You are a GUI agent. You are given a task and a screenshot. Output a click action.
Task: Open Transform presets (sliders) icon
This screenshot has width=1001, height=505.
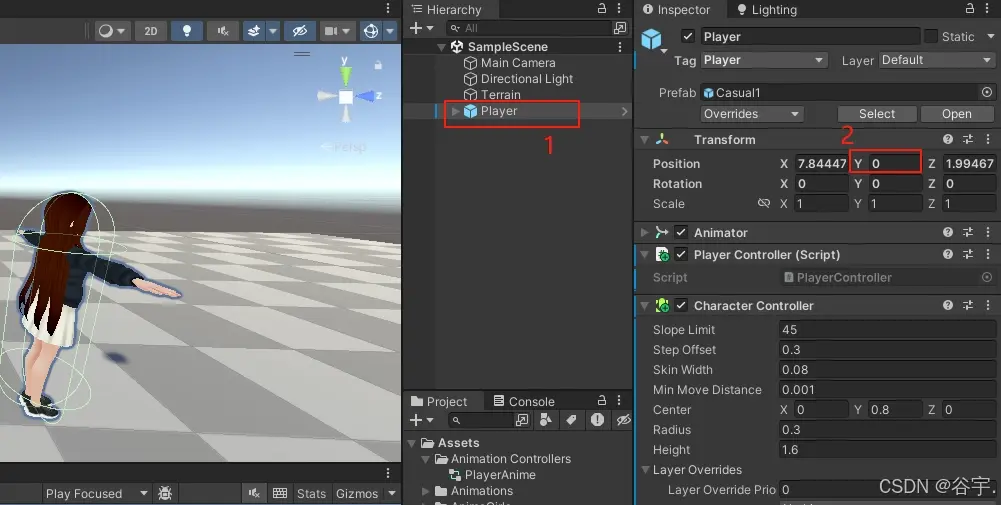[x=968, y=139]
